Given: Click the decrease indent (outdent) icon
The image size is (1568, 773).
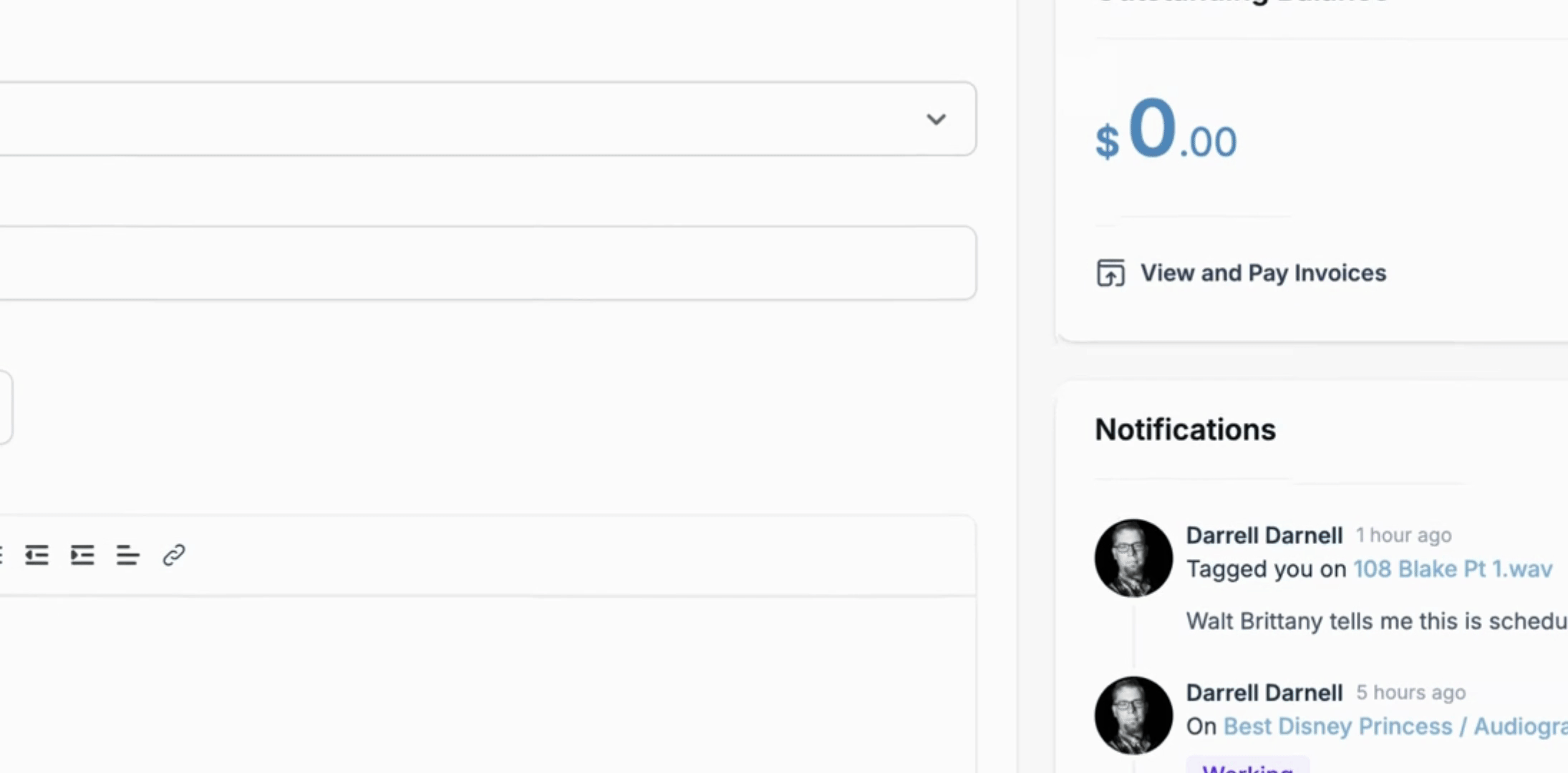Looking at the screenshot, I should point(37,555).
